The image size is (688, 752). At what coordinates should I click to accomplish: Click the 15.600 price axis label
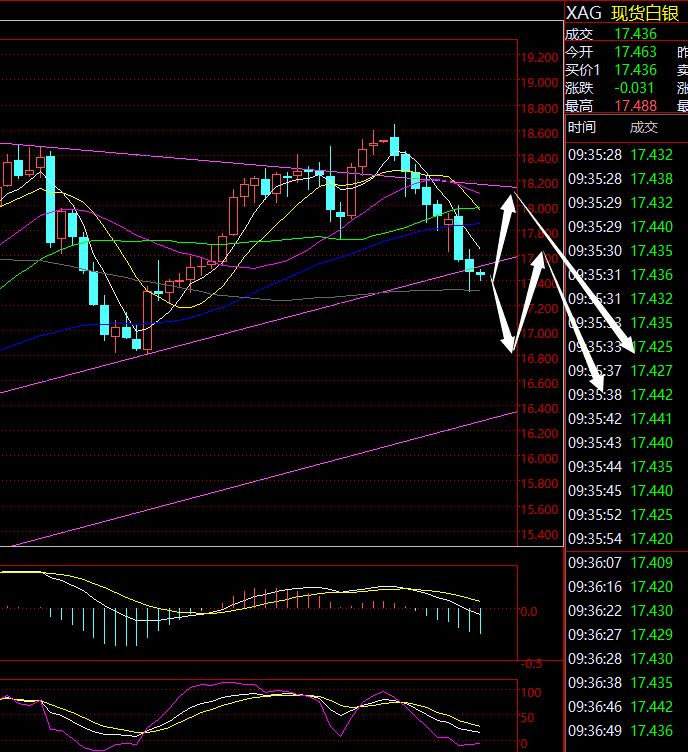pos(539,509)
